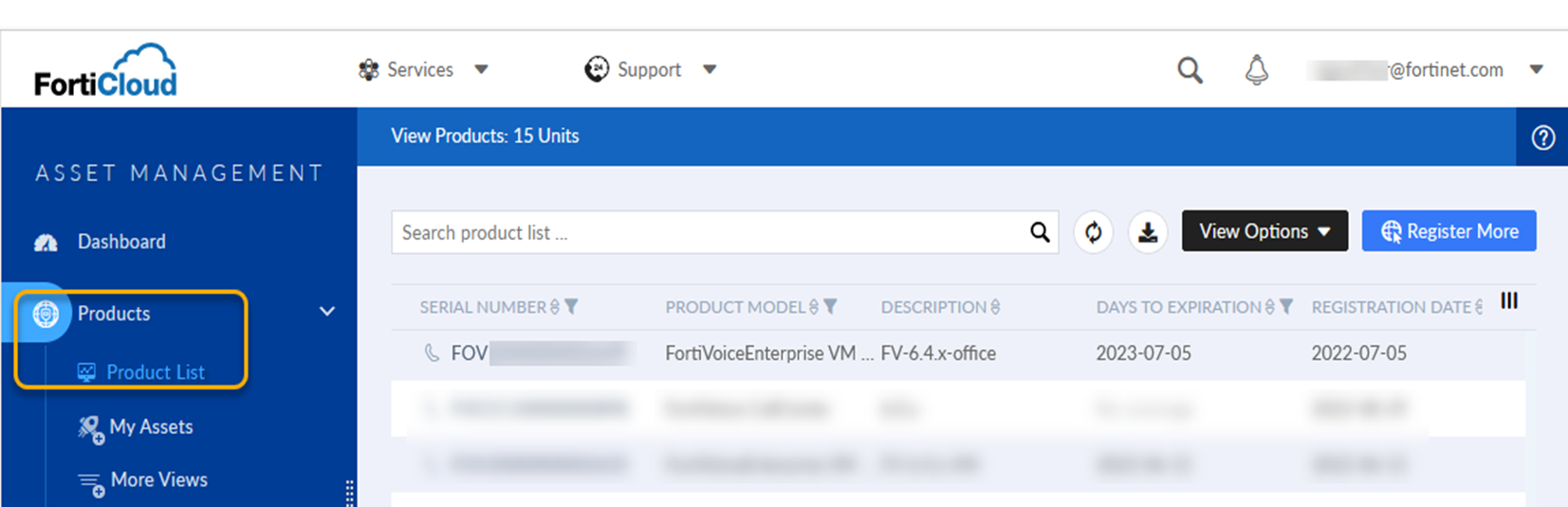Open notifications bell

[x=1257, y=70]
